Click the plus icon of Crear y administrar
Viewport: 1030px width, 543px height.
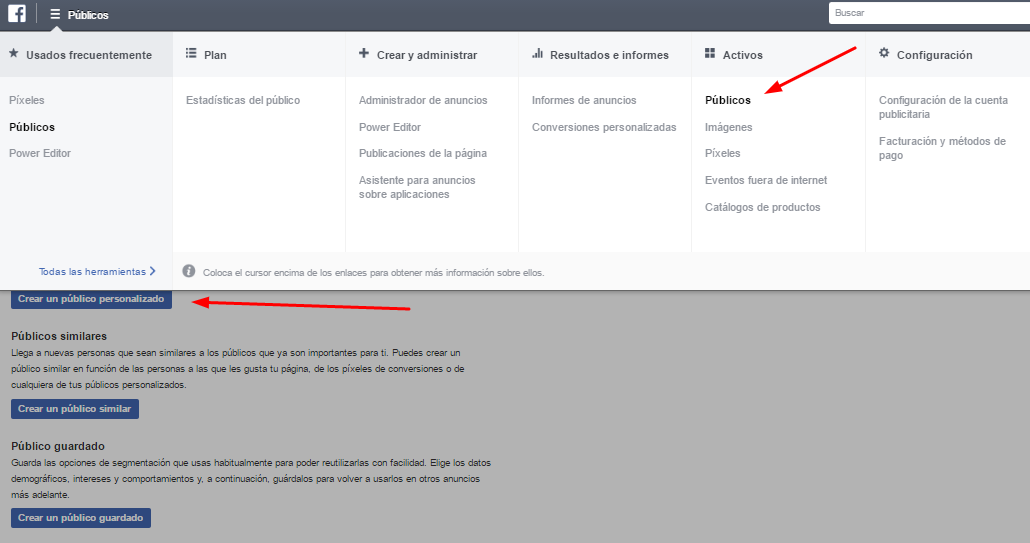tap(364, 53)
